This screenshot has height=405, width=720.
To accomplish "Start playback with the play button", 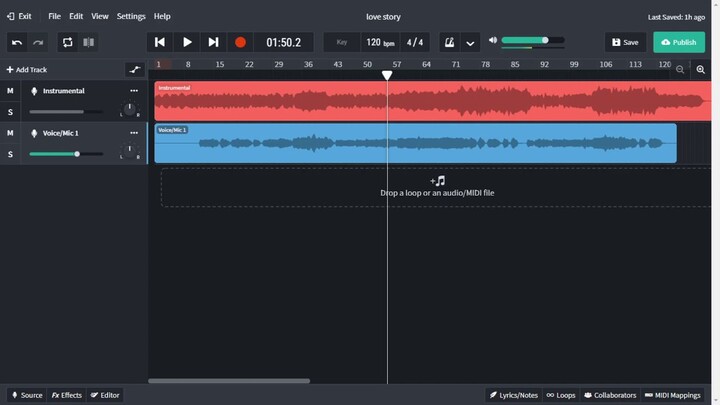I will click(x=187, y=42).
